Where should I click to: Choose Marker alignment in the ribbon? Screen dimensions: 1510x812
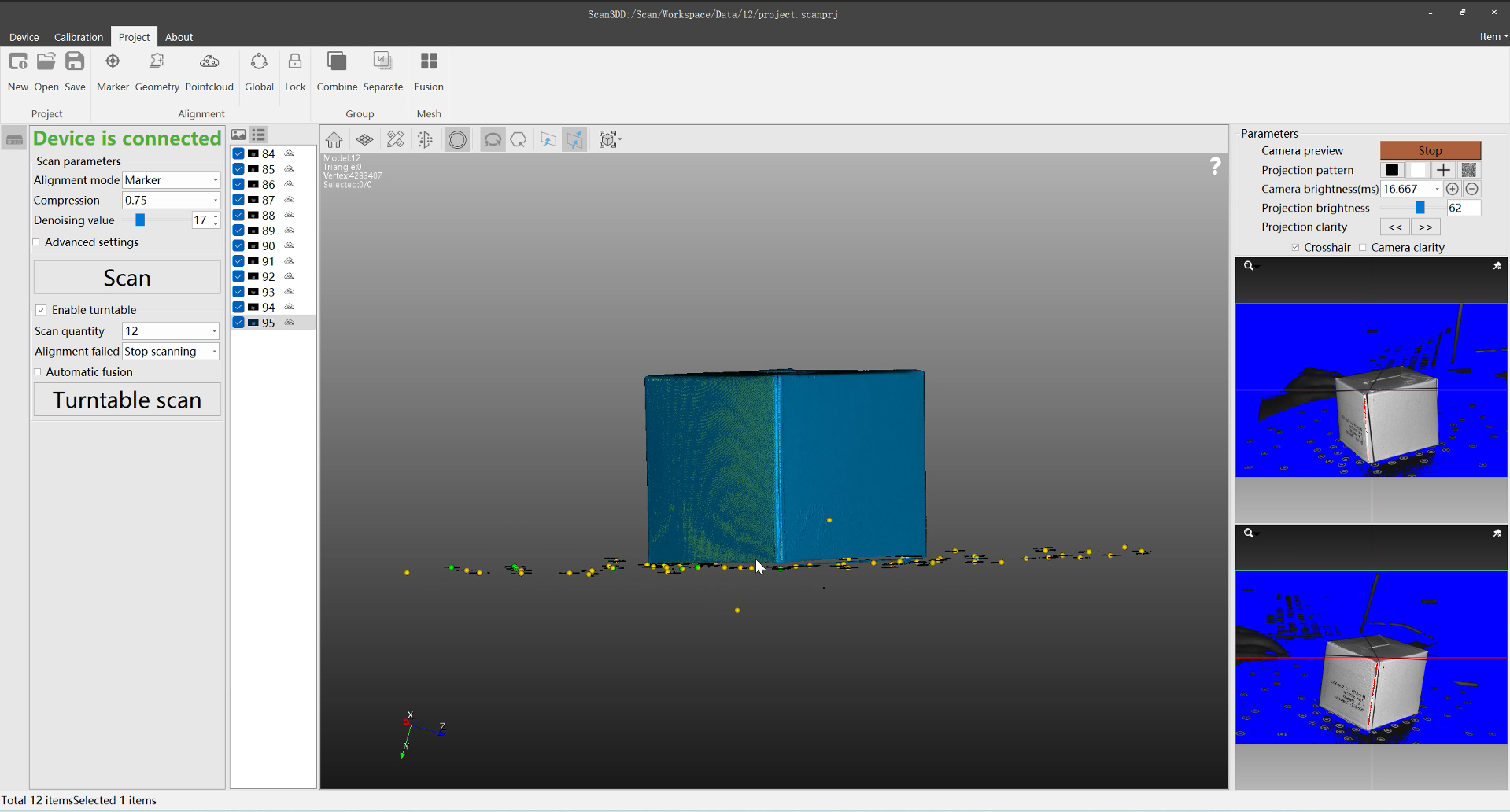tap(113, 72)
